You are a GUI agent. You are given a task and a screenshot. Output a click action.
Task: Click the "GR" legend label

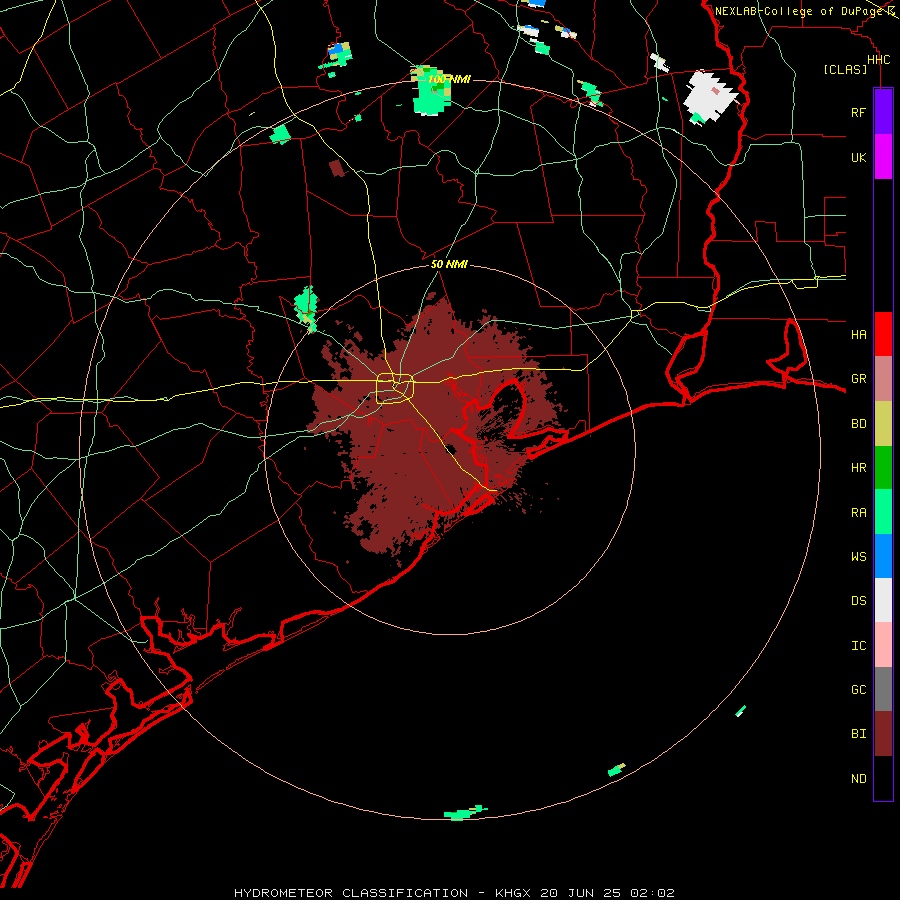coord(858,379)
